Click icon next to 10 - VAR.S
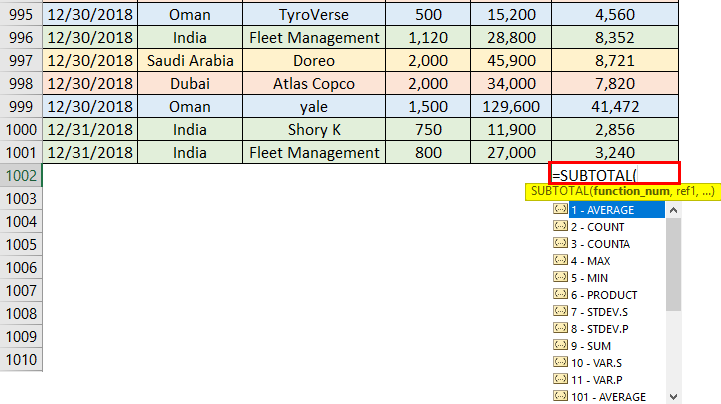721x404 pixels. point(560,363)
